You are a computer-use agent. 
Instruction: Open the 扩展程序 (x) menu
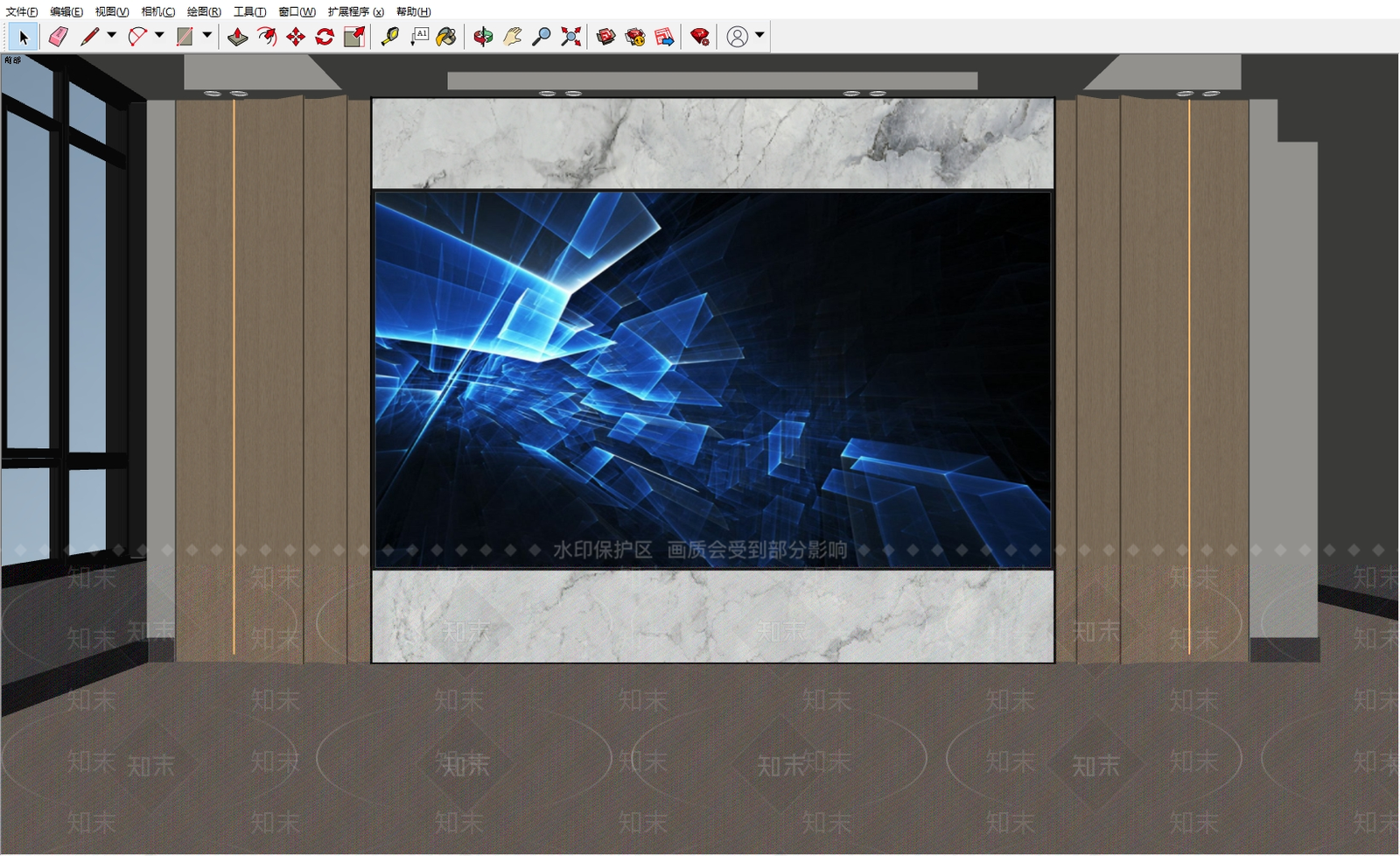point(356,11)
